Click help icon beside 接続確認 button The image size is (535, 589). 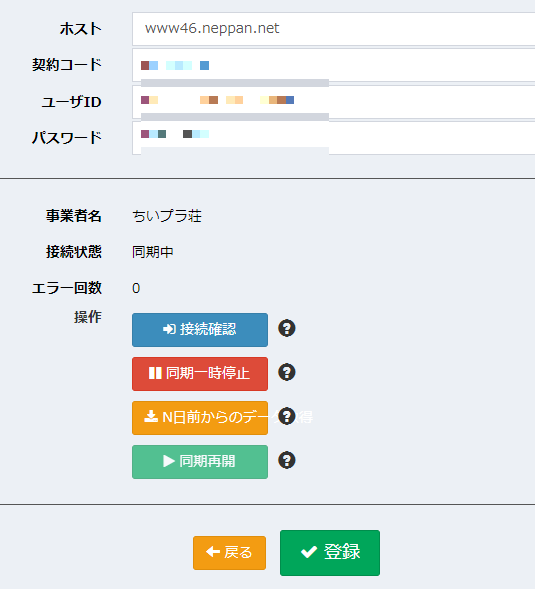click(287, 328)
